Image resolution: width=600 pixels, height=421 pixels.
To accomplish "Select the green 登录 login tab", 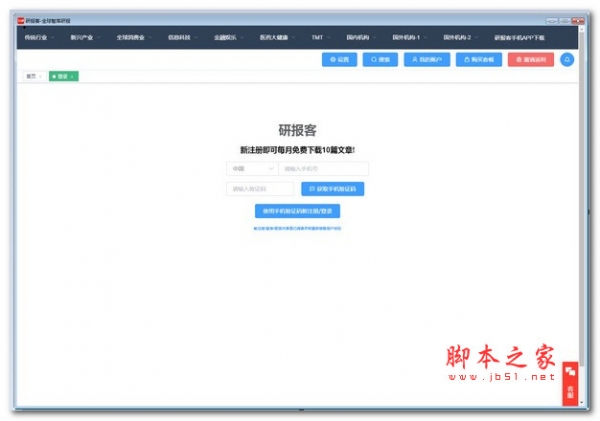I will 64,76.
